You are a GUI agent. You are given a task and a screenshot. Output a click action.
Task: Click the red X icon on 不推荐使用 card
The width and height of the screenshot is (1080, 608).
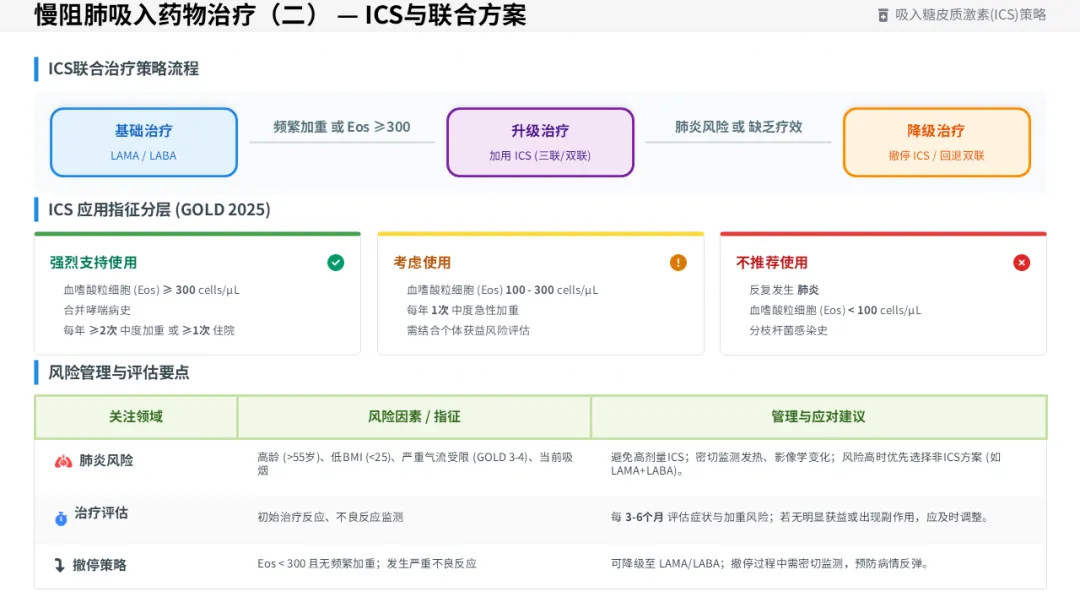1021,263
